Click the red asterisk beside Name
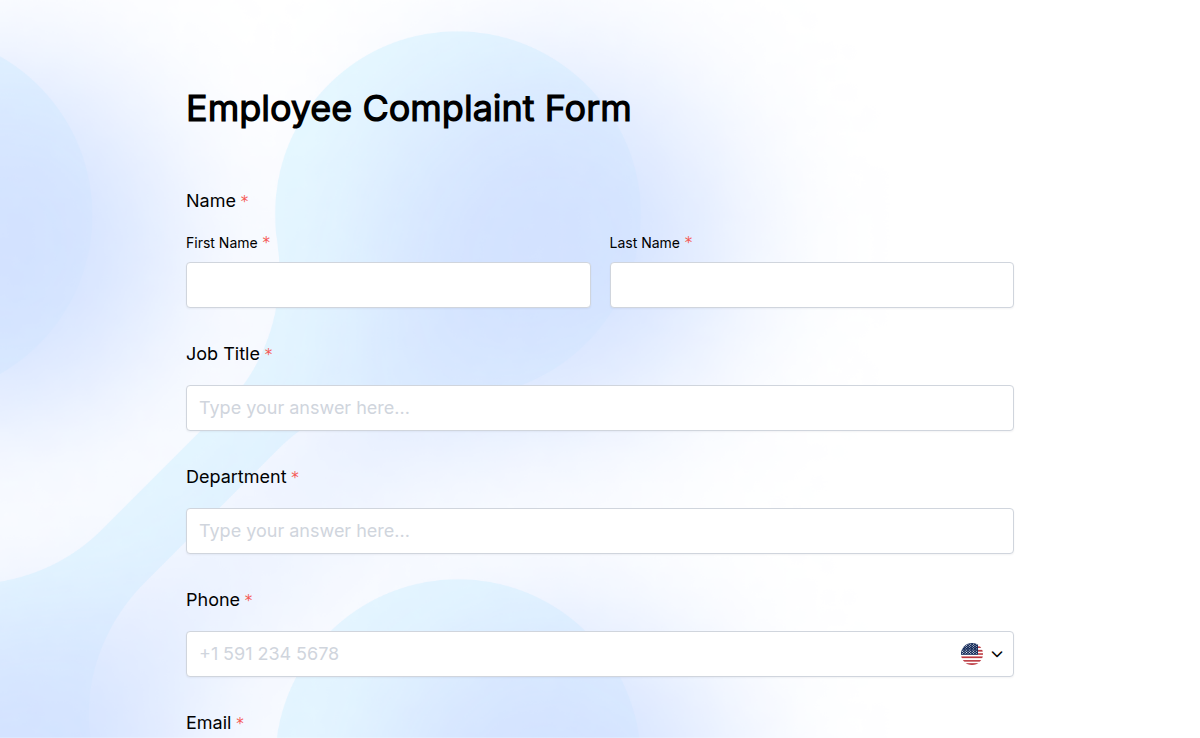Viewport: 1200px width, 738px height. pos(243,199)
